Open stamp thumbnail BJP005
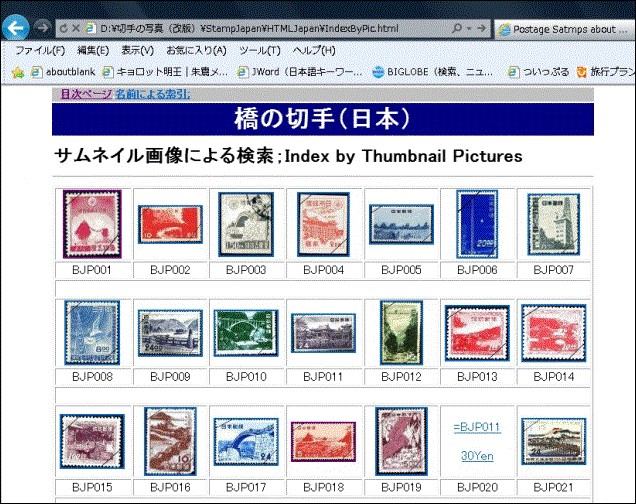The width and height of the screenshot is (636, 504). [x=401, y=224]
